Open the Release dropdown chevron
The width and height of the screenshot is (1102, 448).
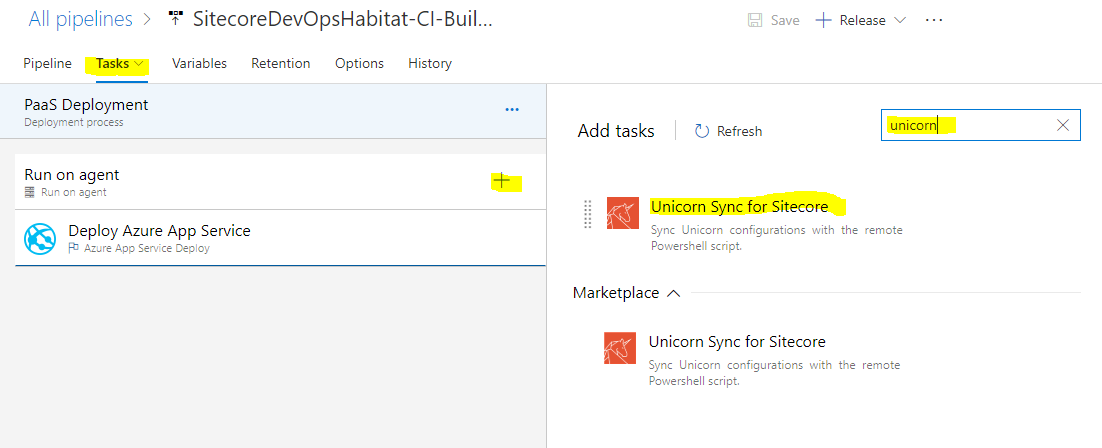(x=900, y=20)
